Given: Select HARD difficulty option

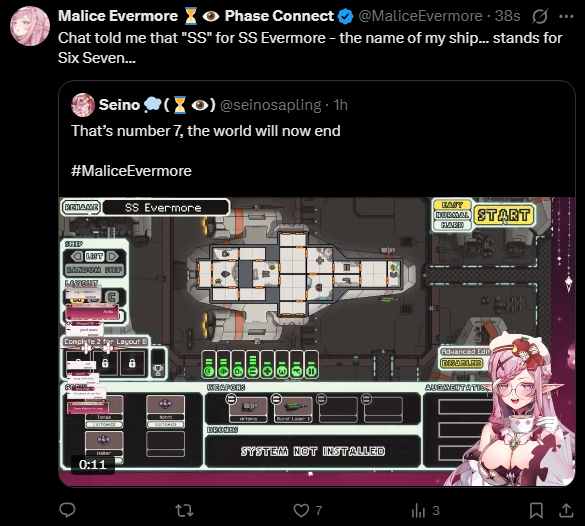Looking at the screenshot, I should tap(452, 225).
